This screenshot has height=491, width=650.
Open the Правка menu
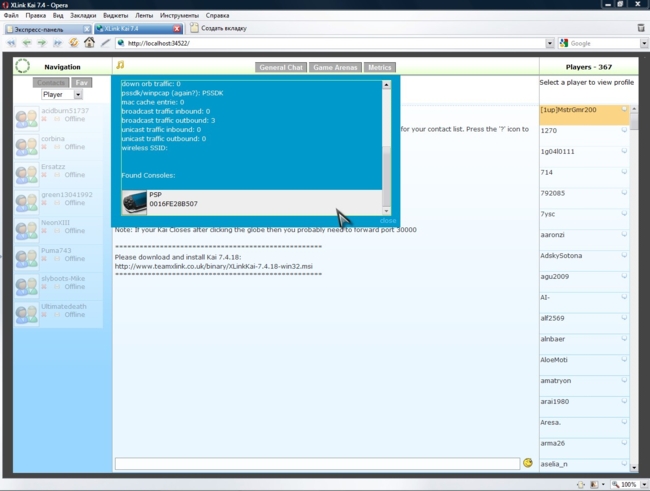[x=36, y=15]
